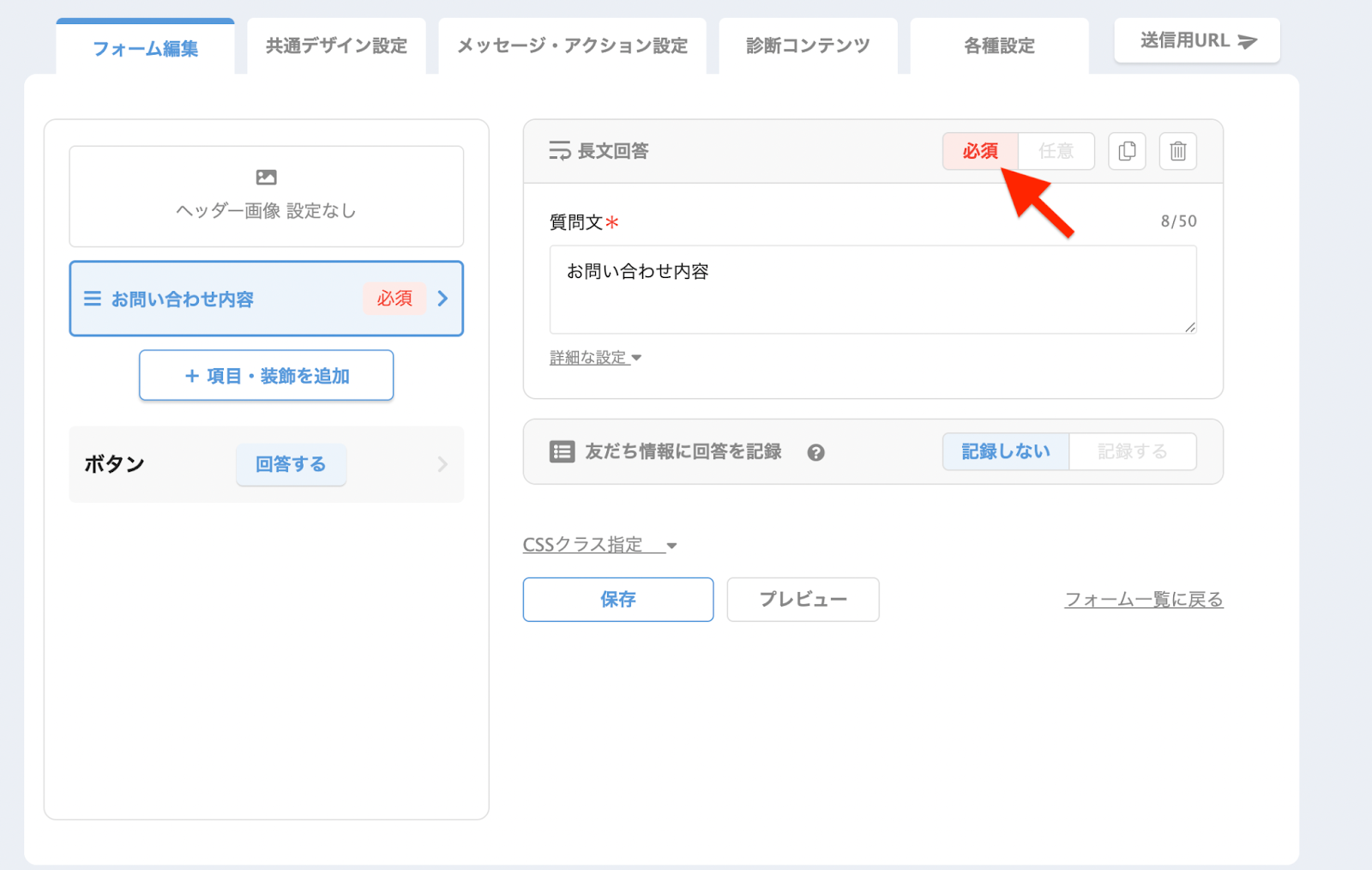Select 記録する to record answers
The width and height of the screenshot is (1372, 870).
[x=1132, y=451]
